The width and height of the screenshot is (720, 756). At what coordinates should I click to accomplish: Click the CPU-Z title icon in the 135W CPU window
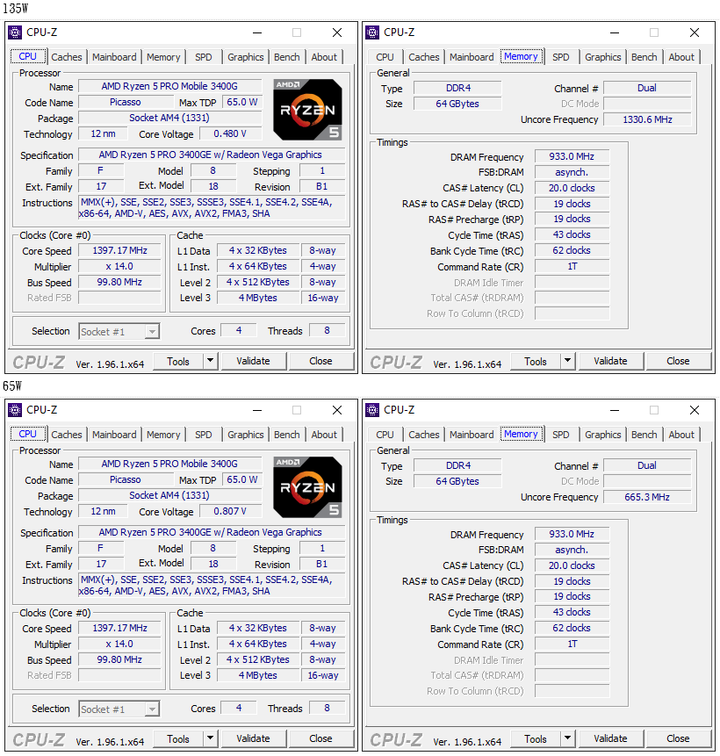coord(15,32)
